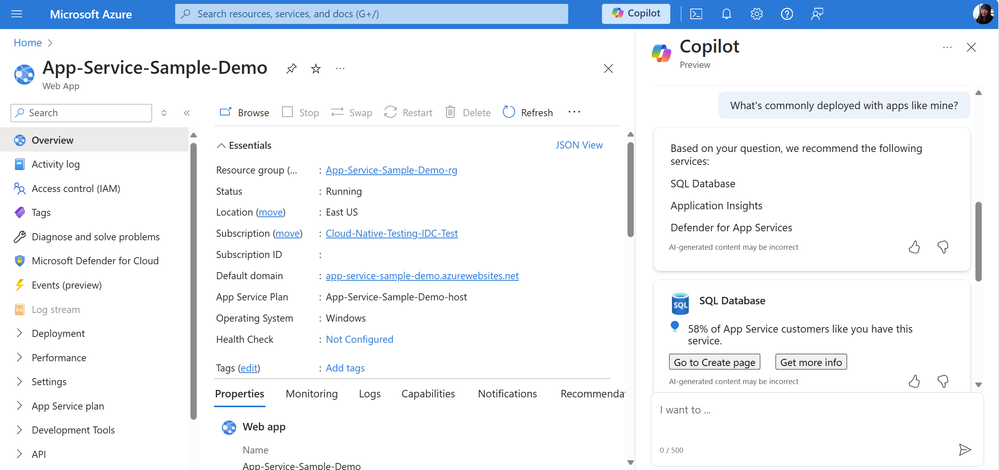
Task: Add web app to favorites star
Action: click(x=315, y=69)
